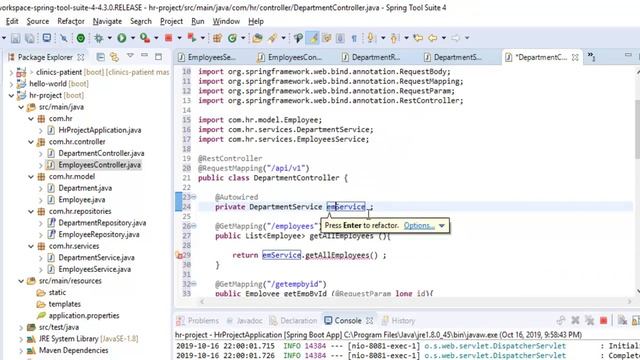Expand the clinics-patient project node
Screen dimensions: 640x360
[x=11, y=72]
